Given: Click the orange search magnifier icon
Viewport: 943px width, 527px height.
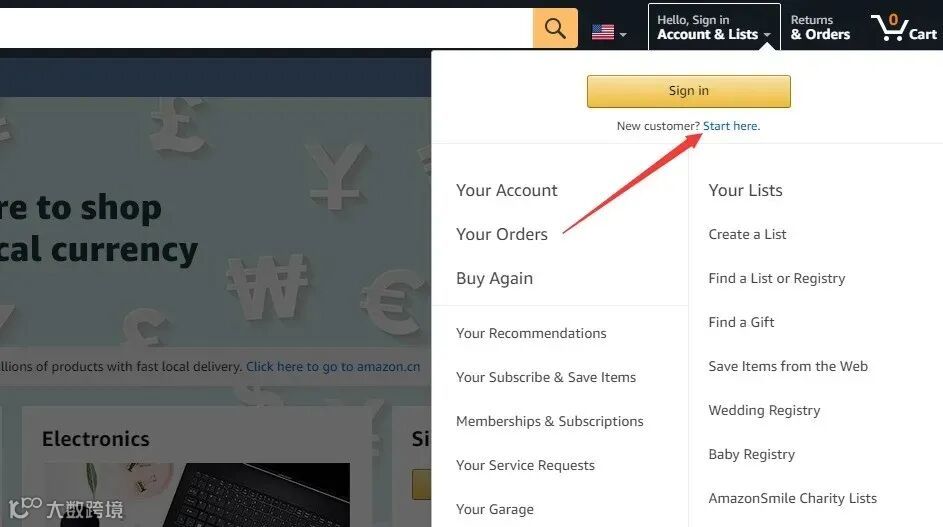Looking at the screenshot, I should coord(554,28).
